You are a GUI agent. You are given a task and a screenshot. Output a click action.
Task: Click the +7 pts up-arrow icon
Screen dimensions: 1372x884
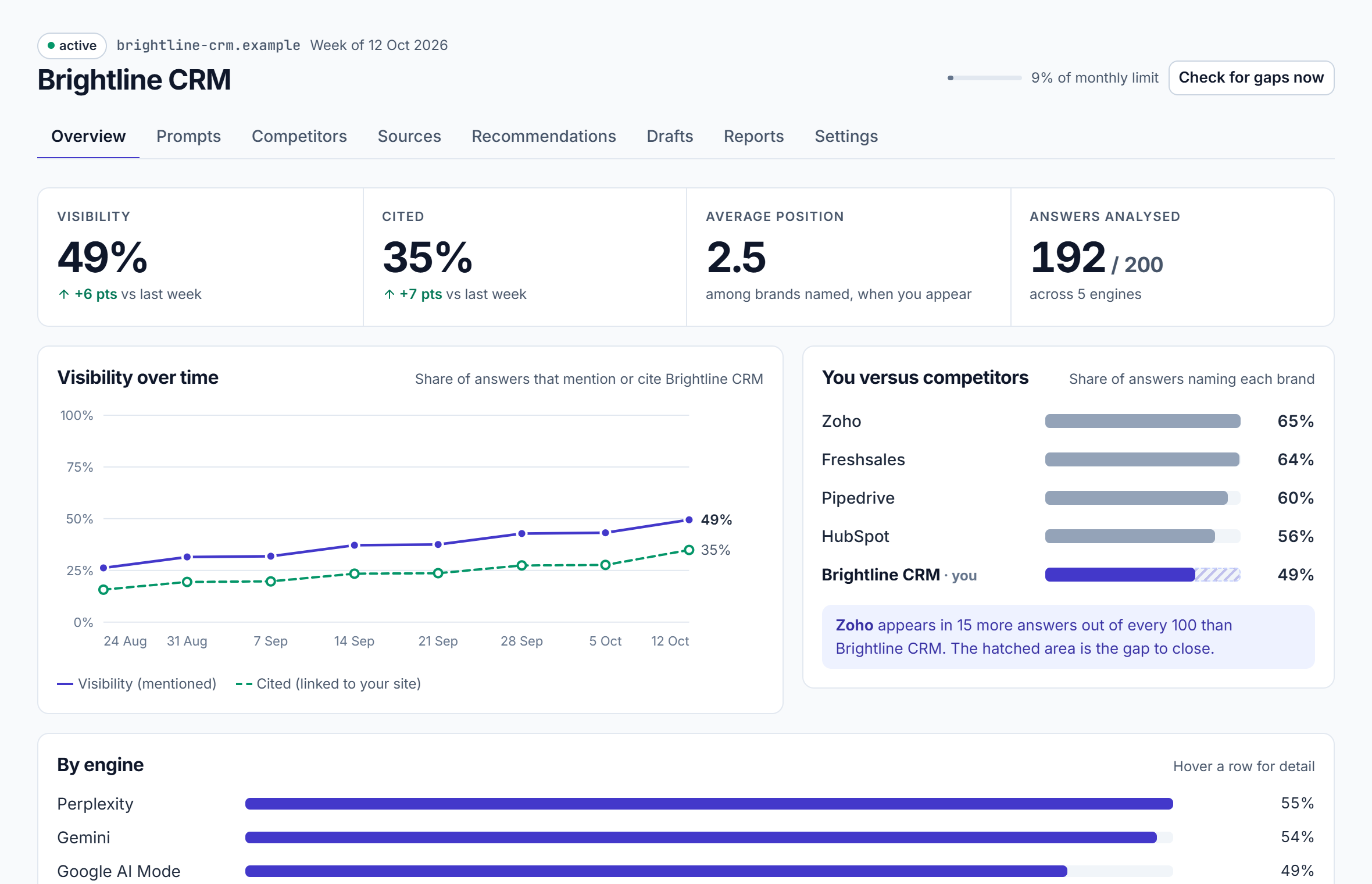pos(389,294)
